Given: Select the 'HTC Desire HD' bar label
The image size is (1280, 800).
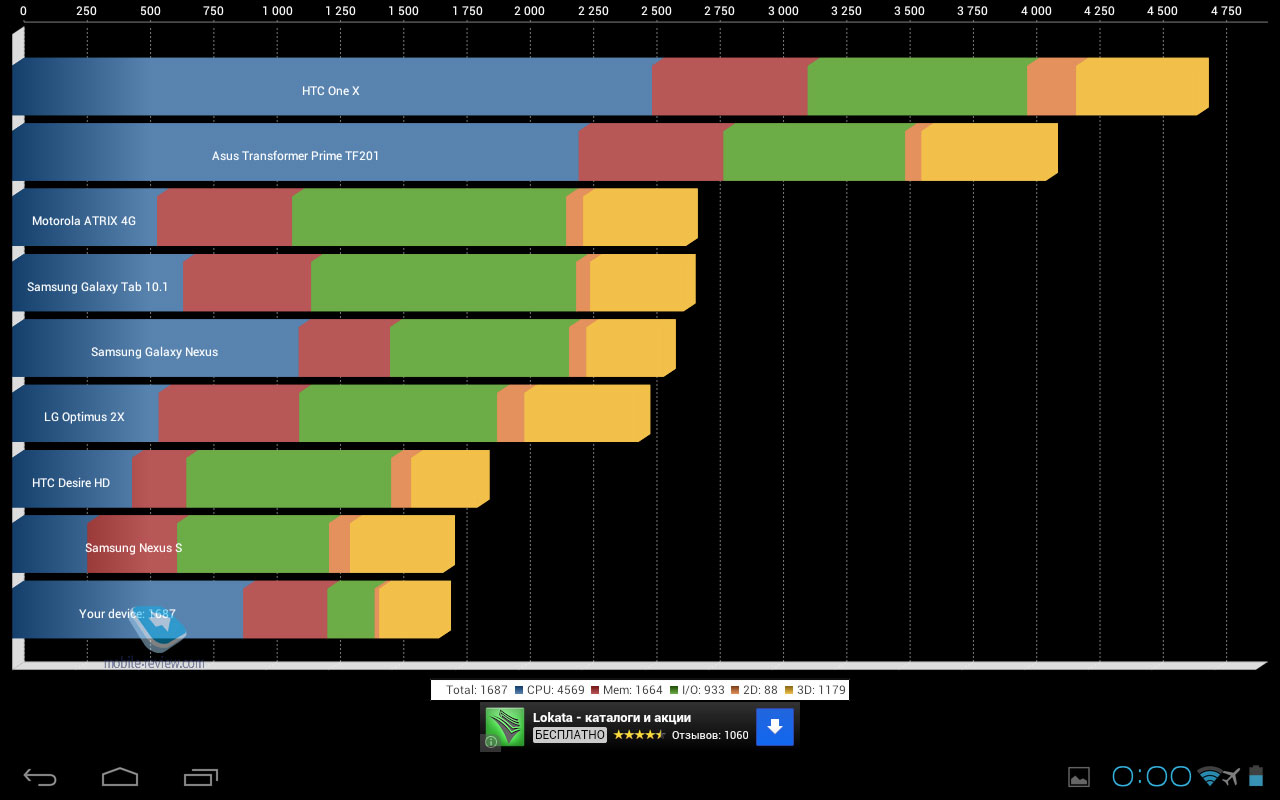Looking at the screenshot, I should [x=71, y=483].
